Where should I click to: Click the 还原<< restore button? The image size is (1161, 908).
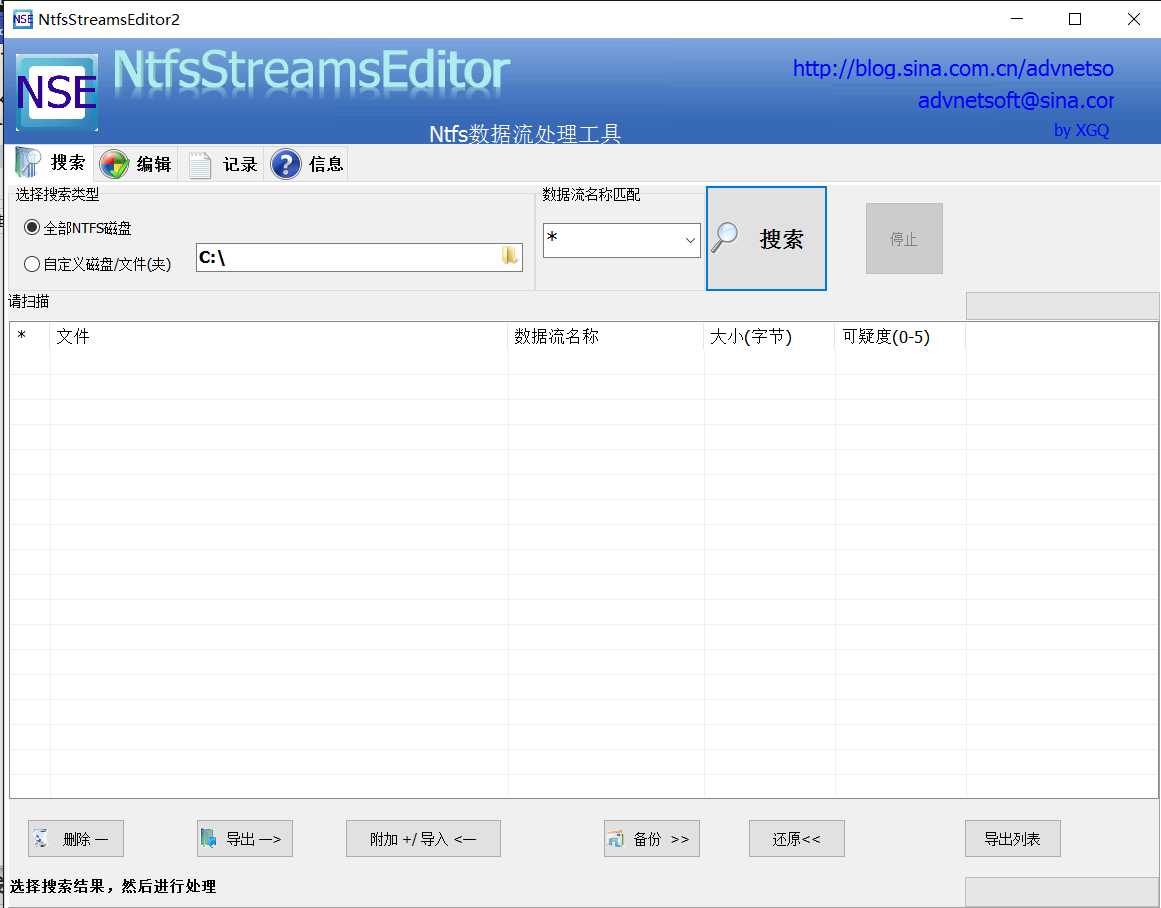coord(797,838)
